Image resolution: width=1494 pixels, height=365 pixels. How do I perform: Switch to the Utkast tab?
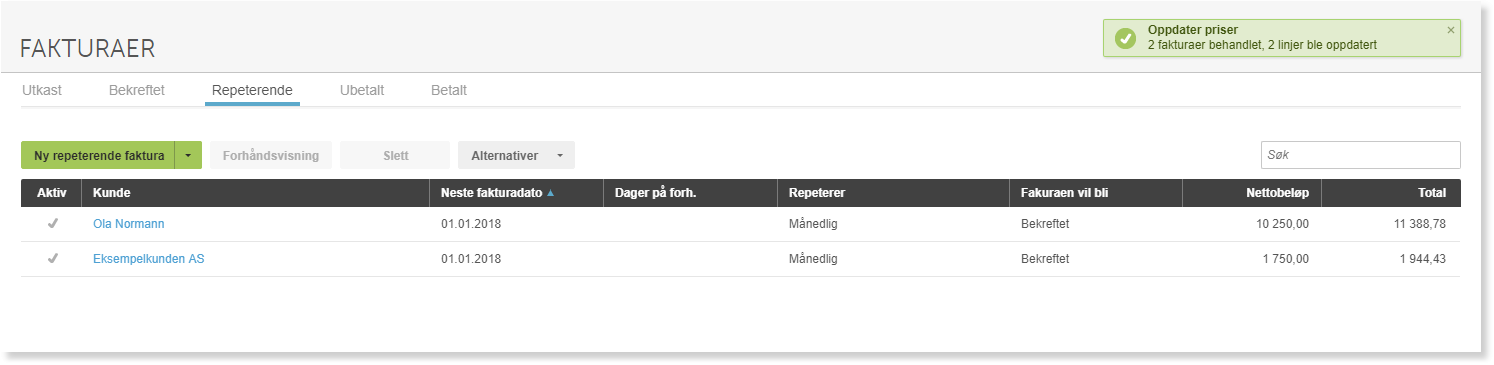(42, 90)
